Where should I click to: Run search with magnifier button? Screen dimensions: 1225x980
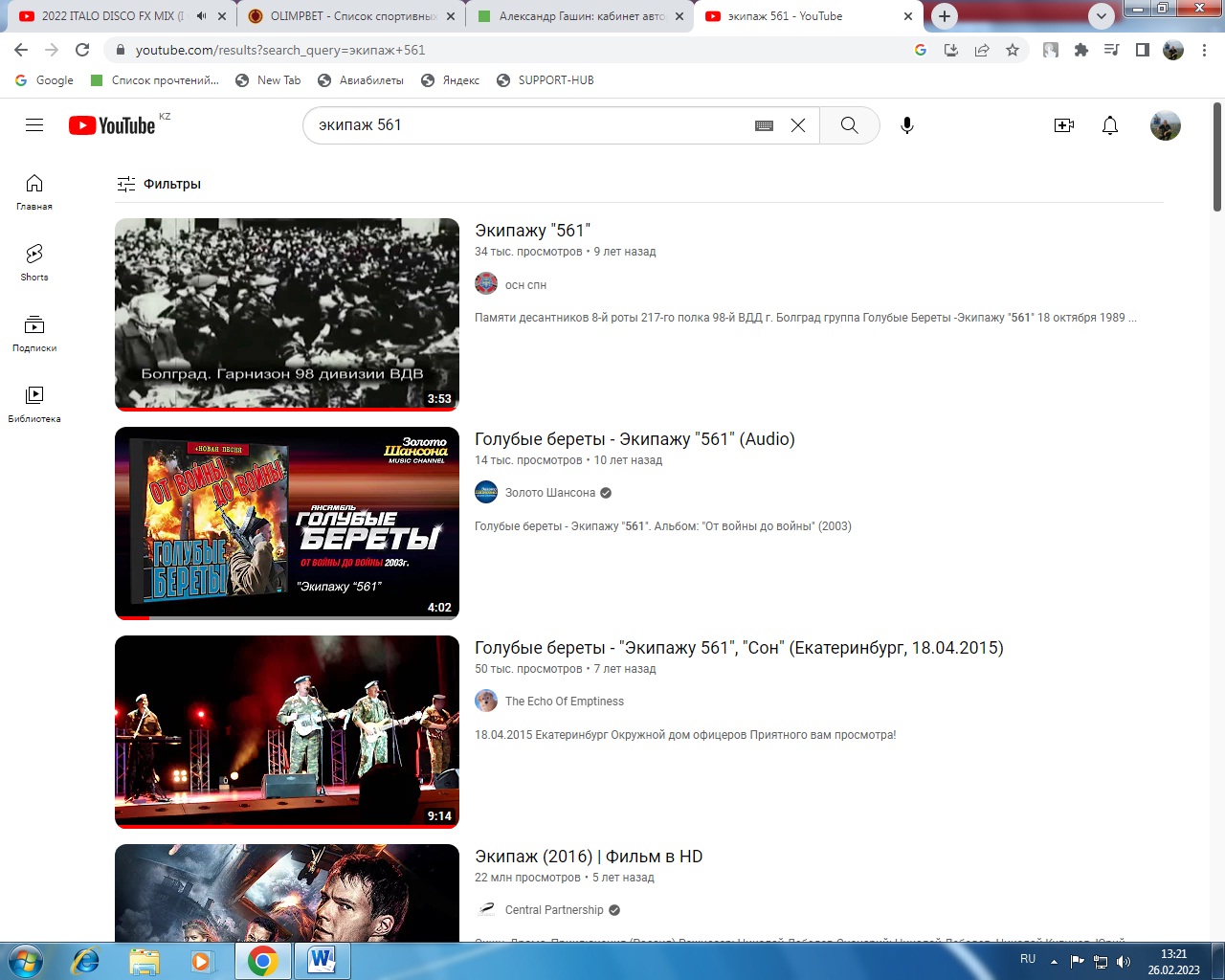tap(850, 125)
